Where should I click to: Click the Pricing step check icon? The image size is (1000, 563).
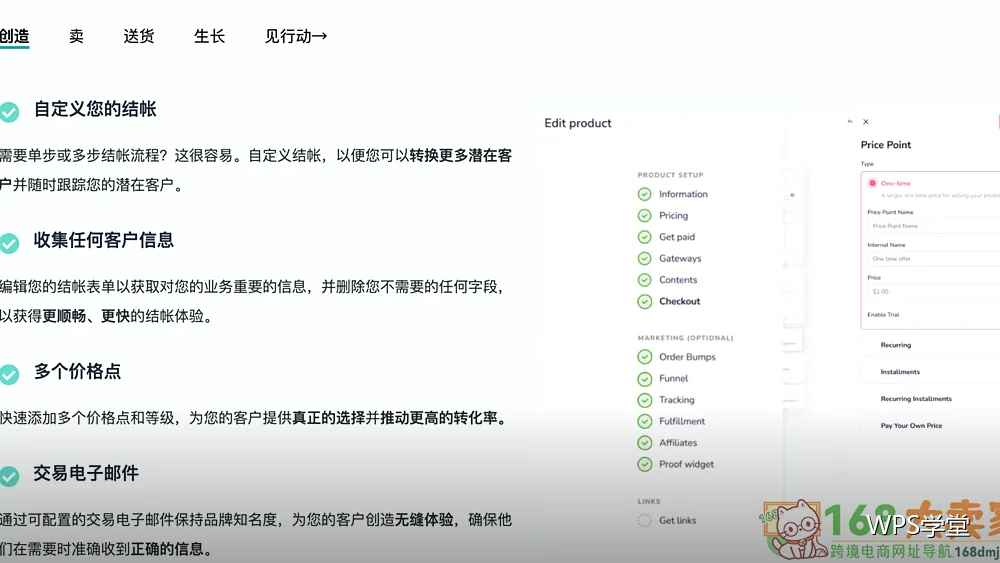coord(644,216)
